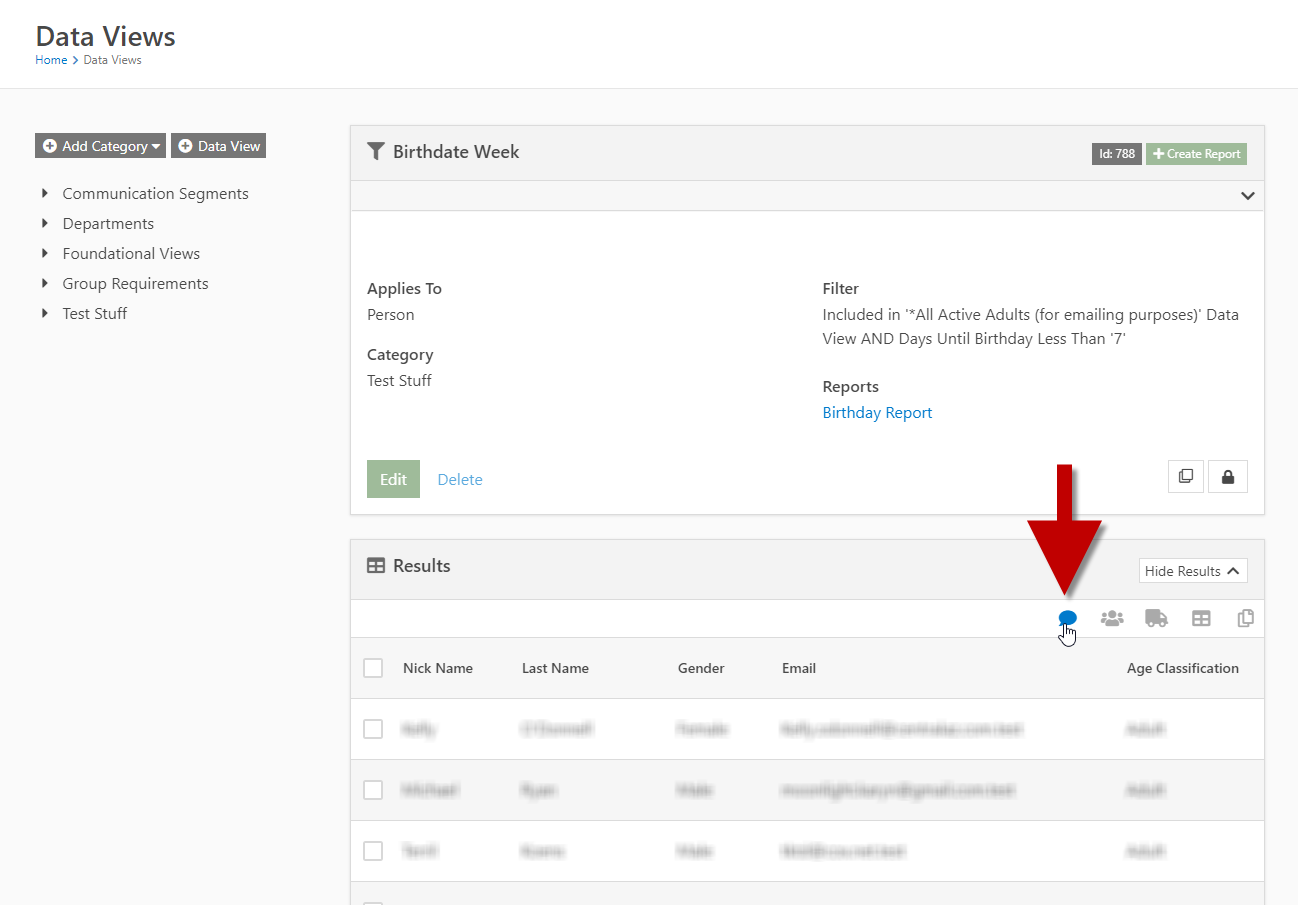Viewport: 1298px width, 905px height.
Task: Collapse panel using chevron under Create Report
Action: point(1247,196)
